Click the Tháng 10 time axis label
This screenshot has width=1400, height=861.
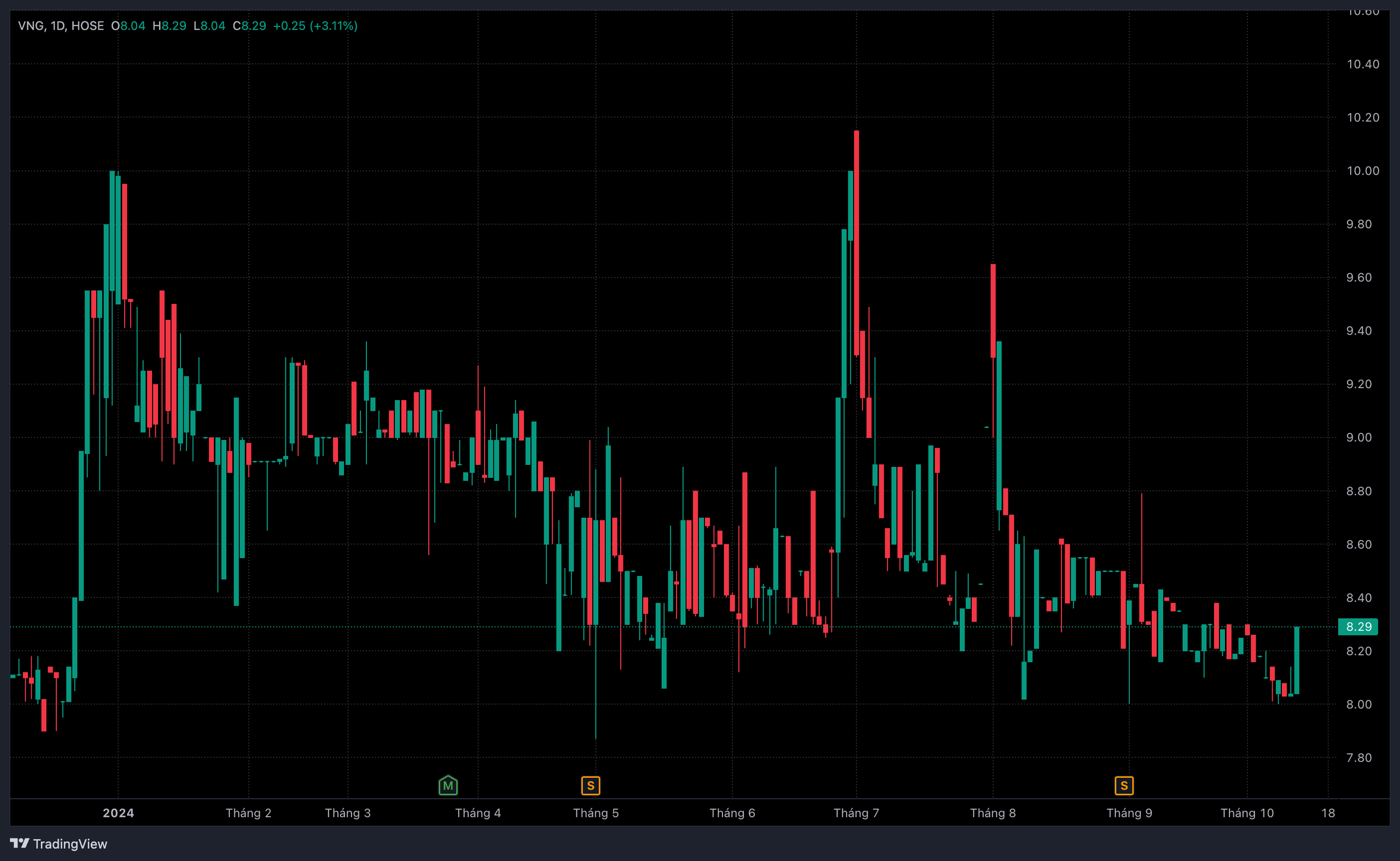pyautogui.click(x=1247, y=812)
